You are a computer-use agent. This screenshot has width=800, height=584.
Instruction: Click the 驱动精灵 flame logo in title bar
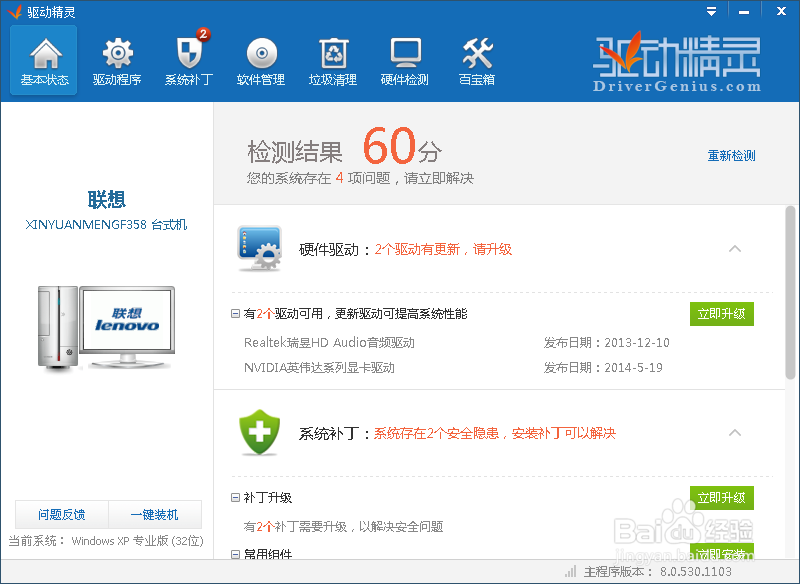click(15, 11)
